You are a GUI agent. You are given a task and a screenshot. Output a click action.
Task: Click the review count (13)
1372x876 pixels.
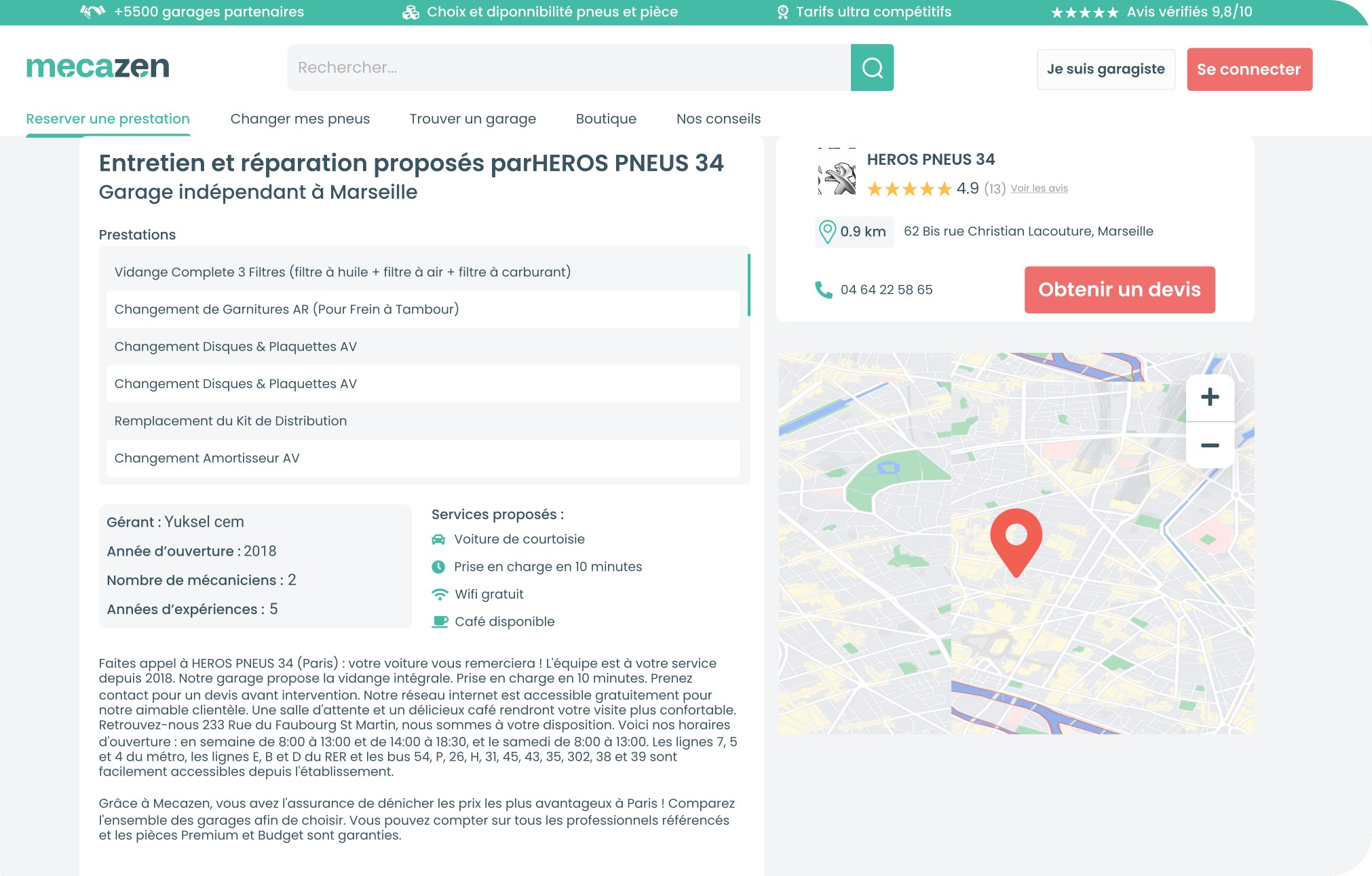[995, 189]
